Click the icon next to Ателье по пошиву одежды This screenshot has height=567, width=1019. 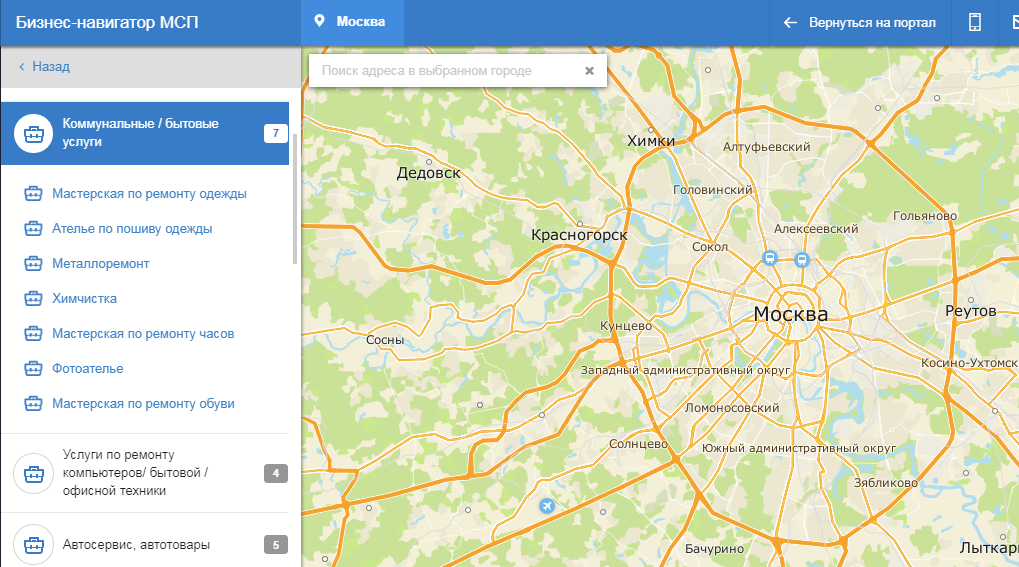pos(33,229)
